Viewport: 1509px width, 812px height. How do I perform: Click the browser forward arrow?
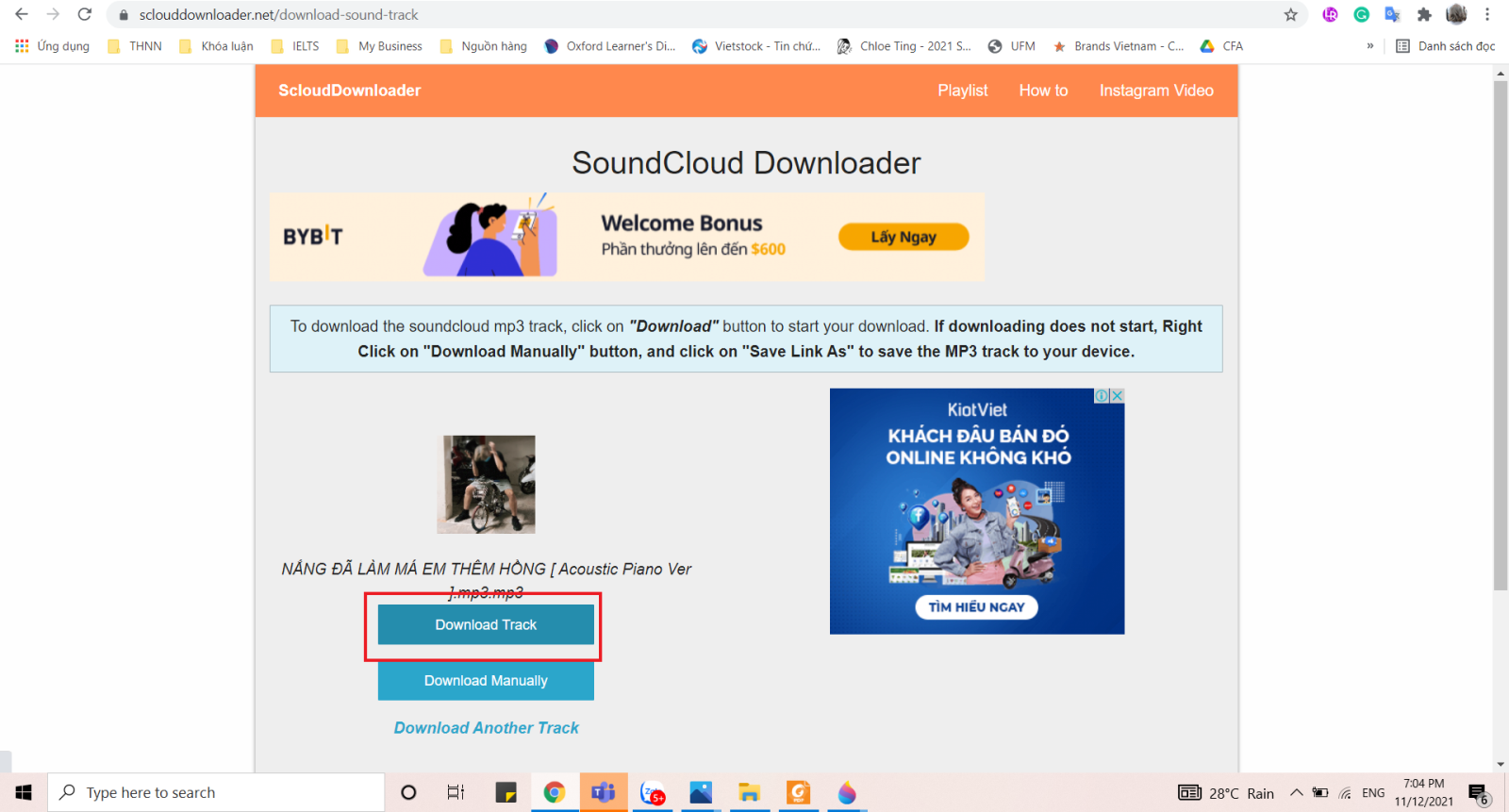[53, 14]
